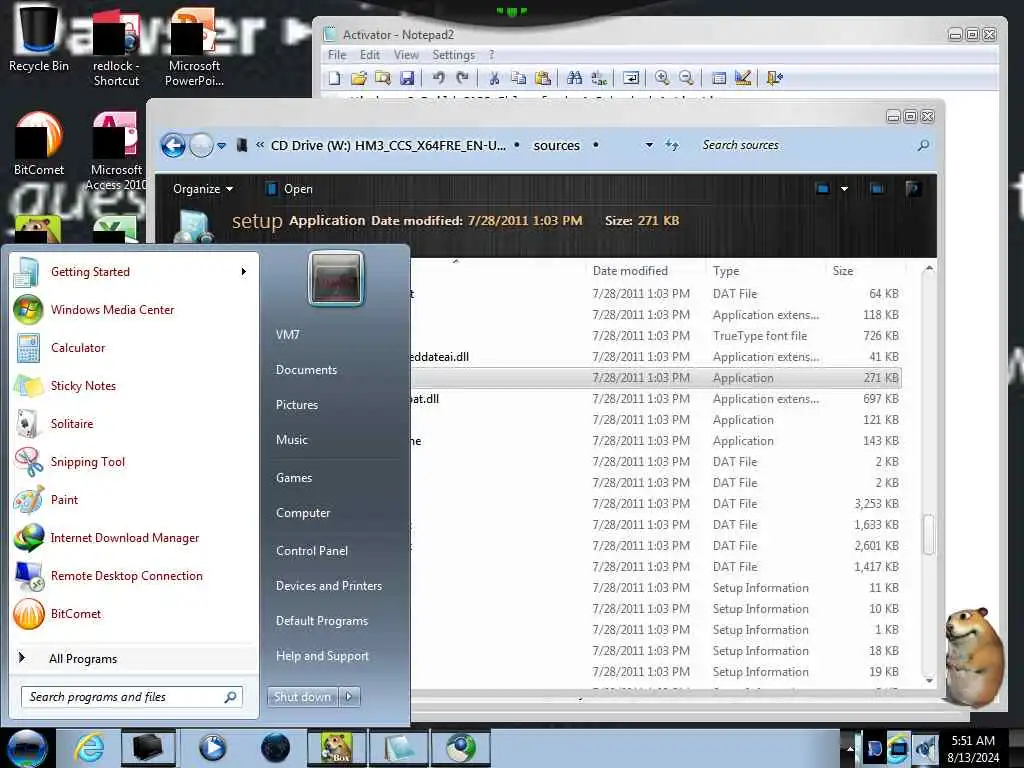The image size is (1024, 768).
Task: Open shut down options arrow
Action: pyautogui.click(x=349, y=697)
